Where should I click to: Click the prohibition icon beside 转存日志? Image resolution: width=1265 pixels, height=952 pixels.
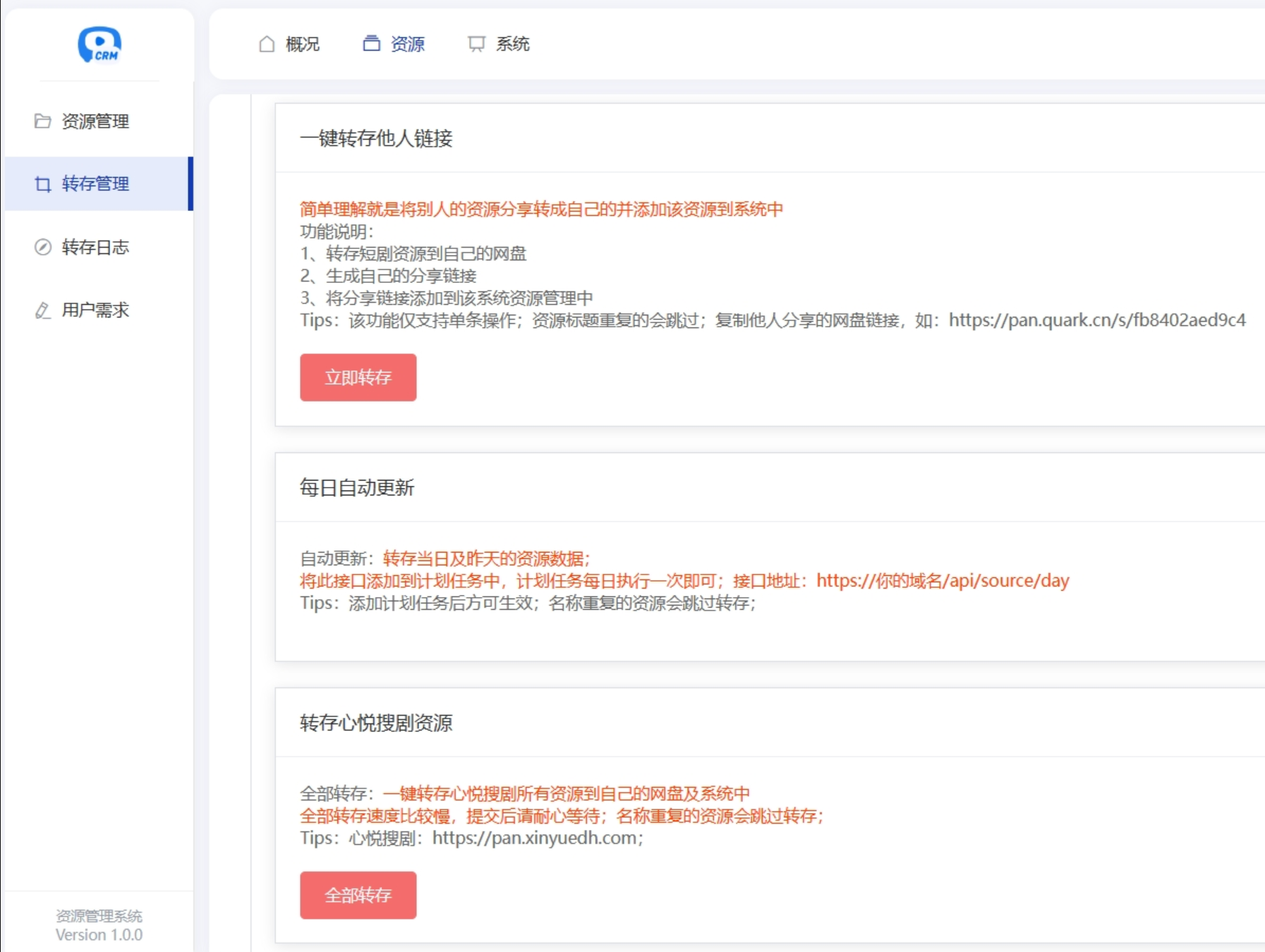click(x=42, y=247)
